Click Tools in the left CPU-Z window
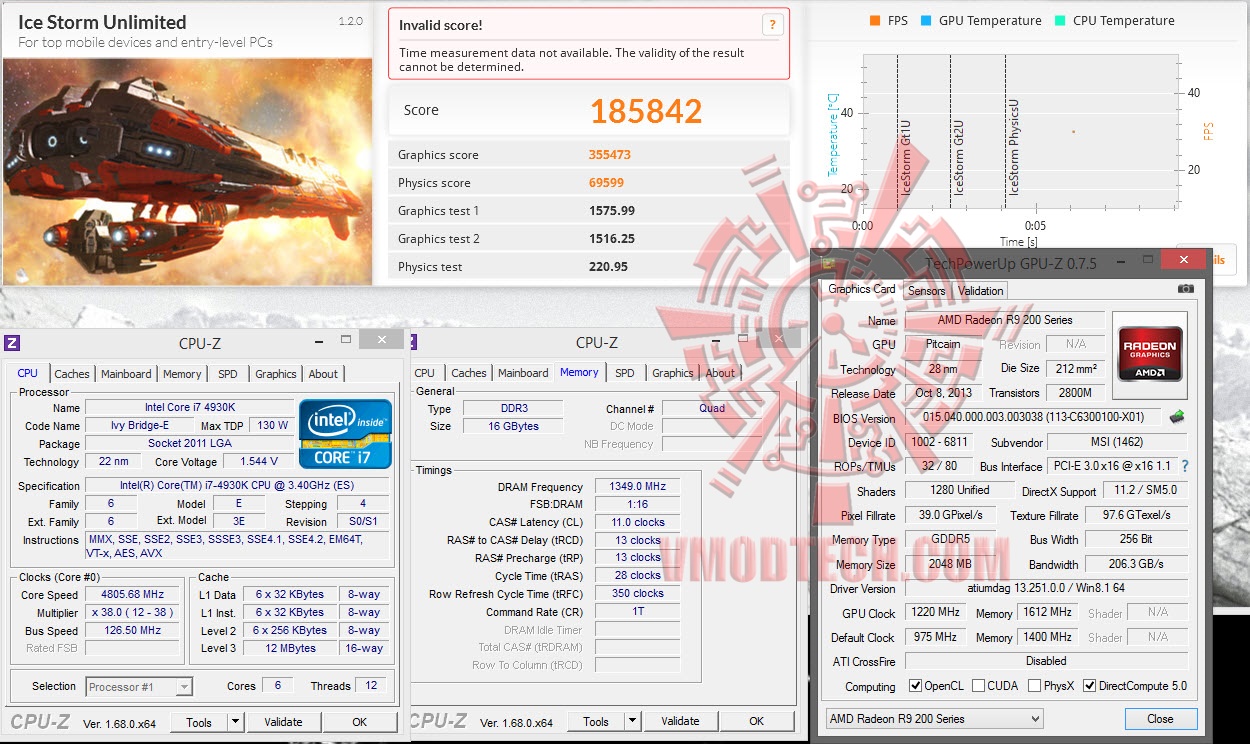 [x=199, y=722]
